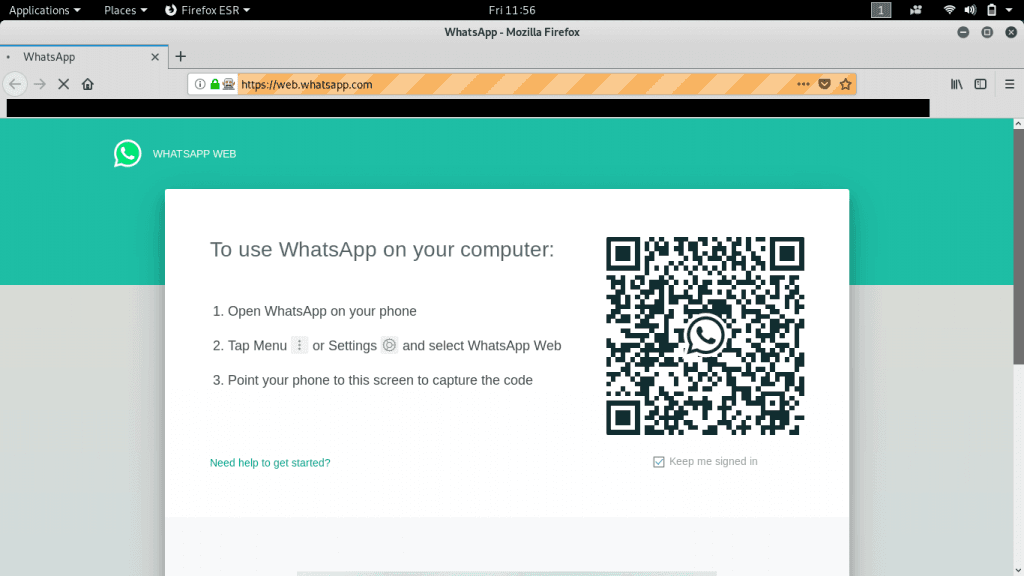Open the Library bookmarks and history icon
The height and width of the screenshot is (576, 1024).
(957, 85)
